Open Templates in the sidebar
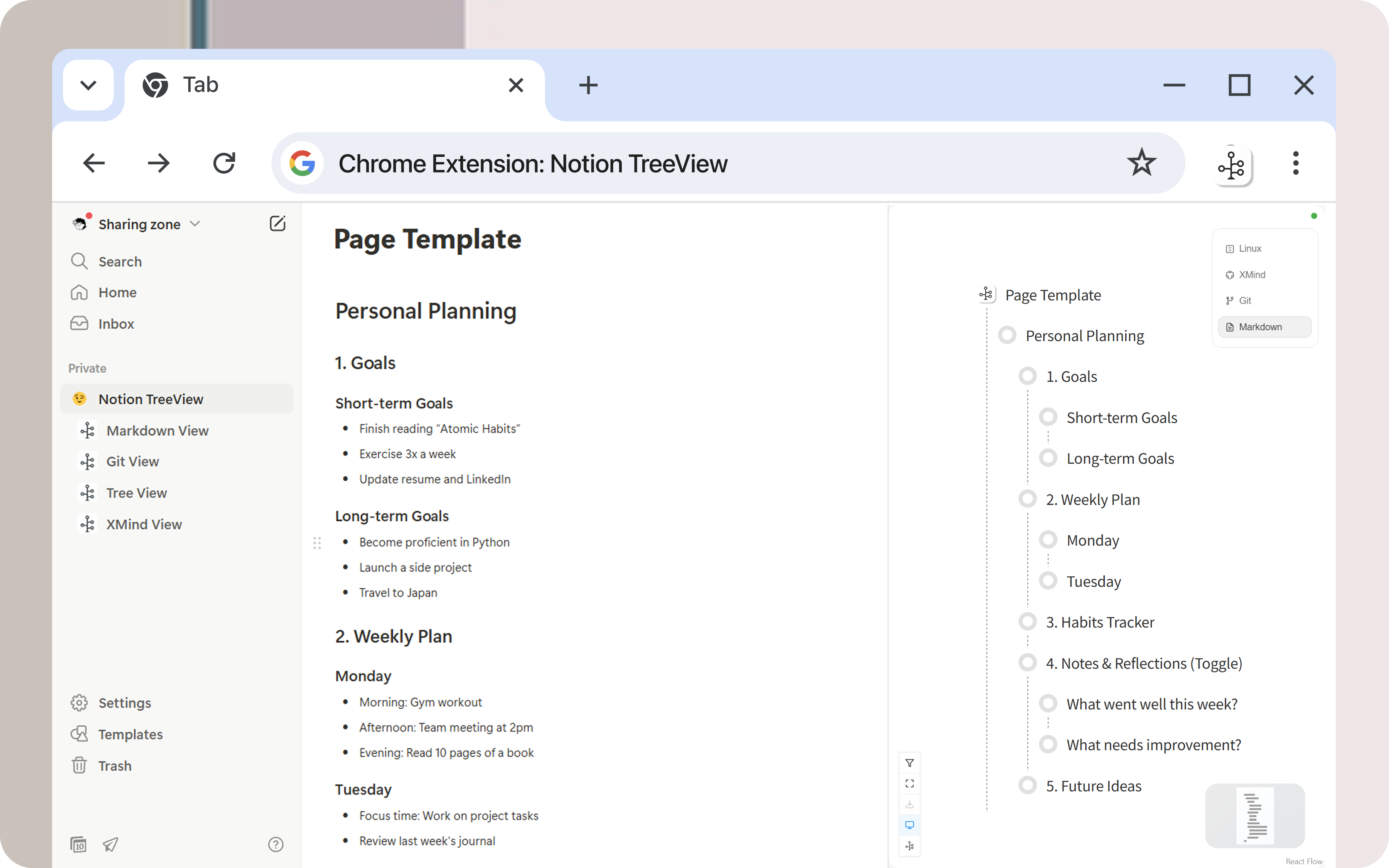 coord(130,734)
